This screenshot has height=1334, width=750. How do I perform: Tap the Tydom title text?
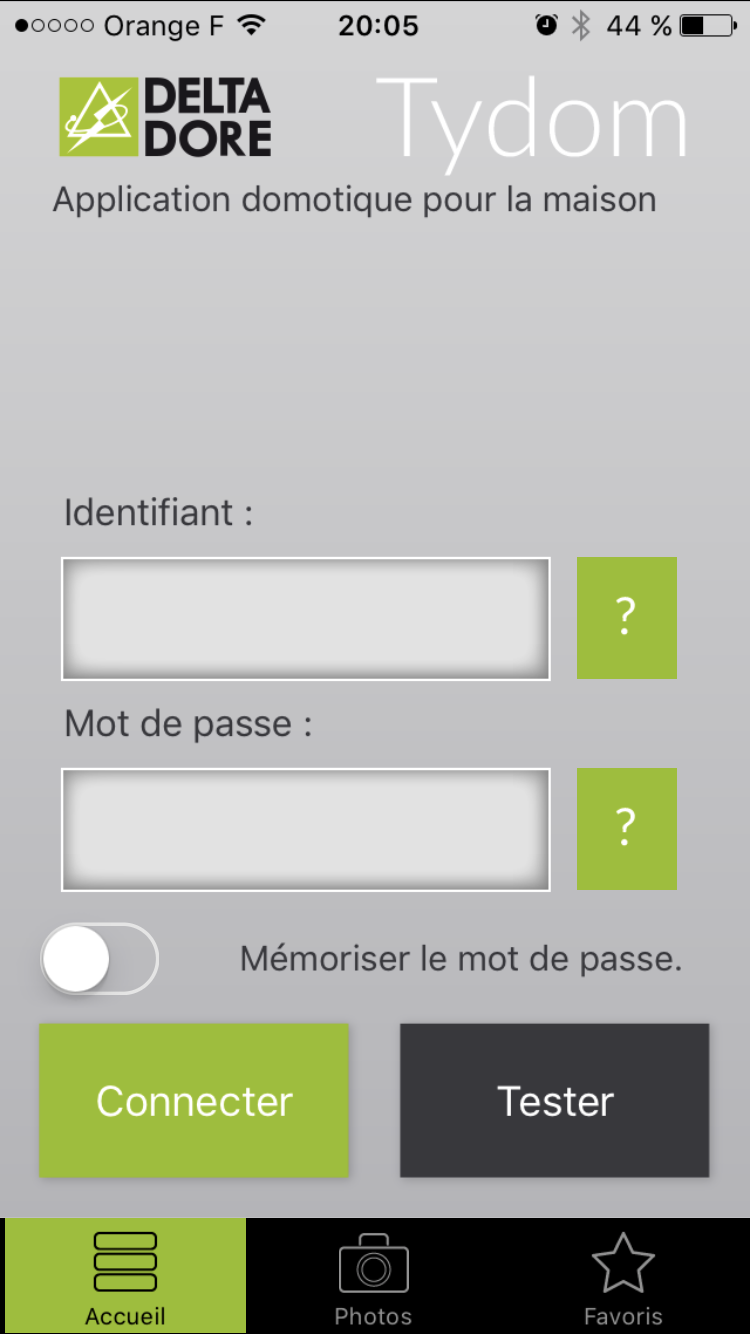532,120
